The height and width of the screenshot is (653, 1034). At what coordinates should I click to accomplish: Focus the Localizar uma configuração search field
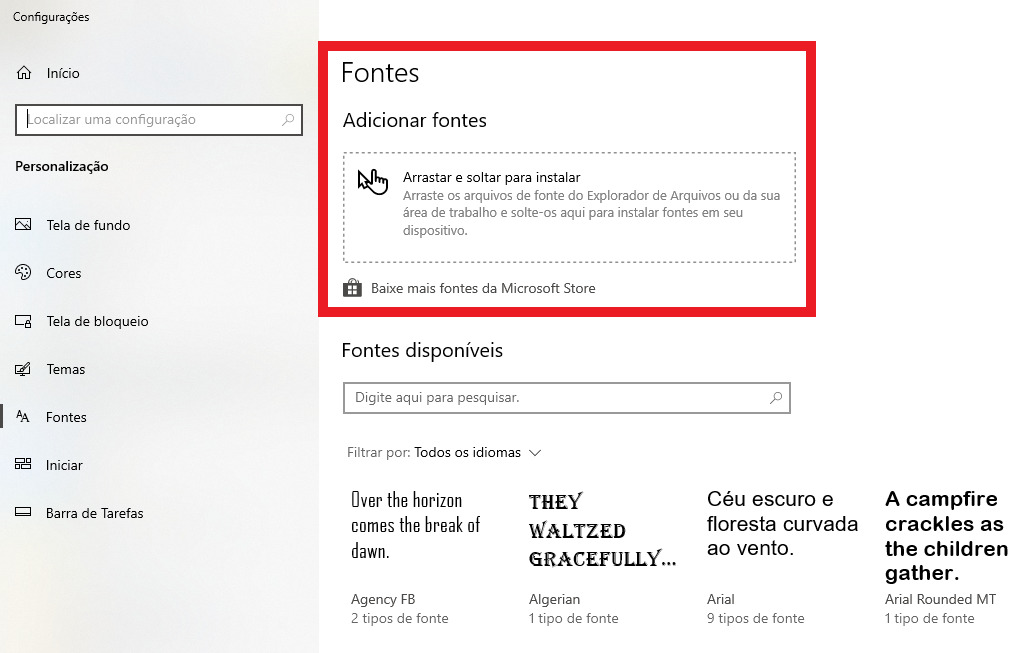(150, 120)
